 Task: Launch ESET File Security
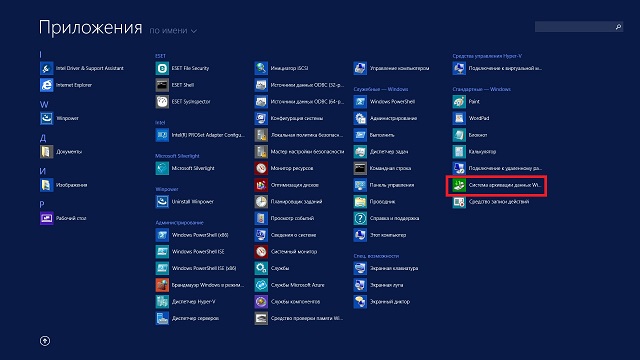click(182, 68)
